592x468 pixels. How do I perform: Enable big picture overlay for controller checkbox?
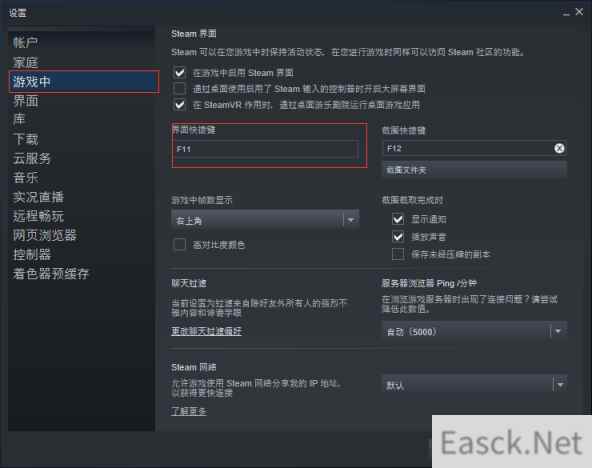click(180, 89)
